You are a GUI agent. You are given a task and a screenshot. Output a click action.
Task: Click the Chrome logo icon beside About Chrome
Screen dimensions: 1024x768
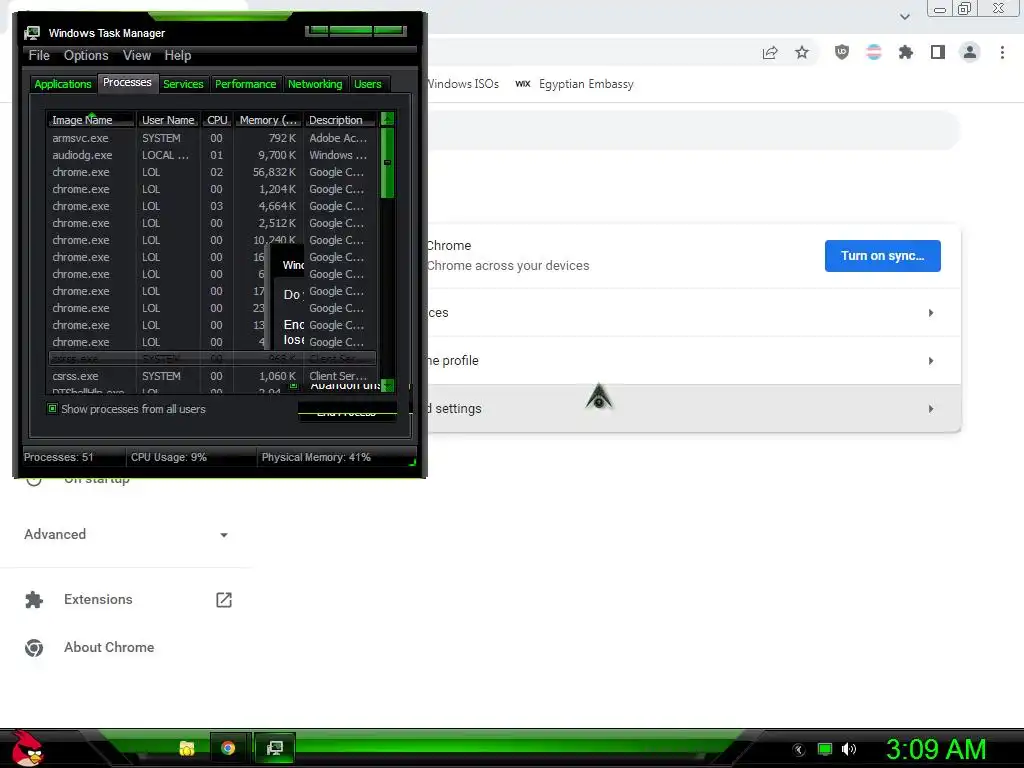click(x=34, y=647)
